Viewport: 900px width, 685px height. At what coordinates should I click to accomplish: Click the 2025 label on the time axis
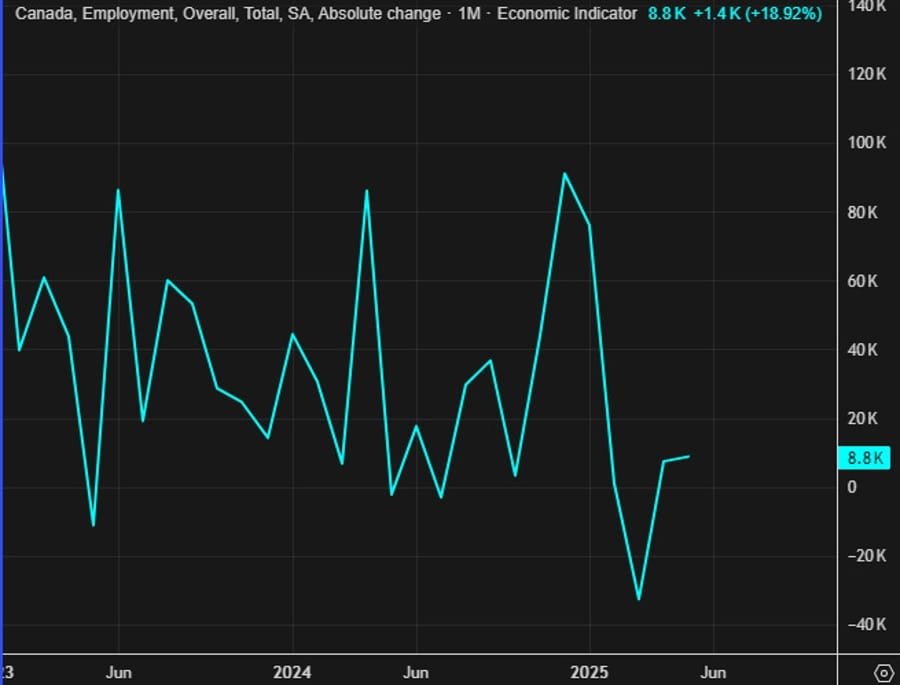point(589,671)
